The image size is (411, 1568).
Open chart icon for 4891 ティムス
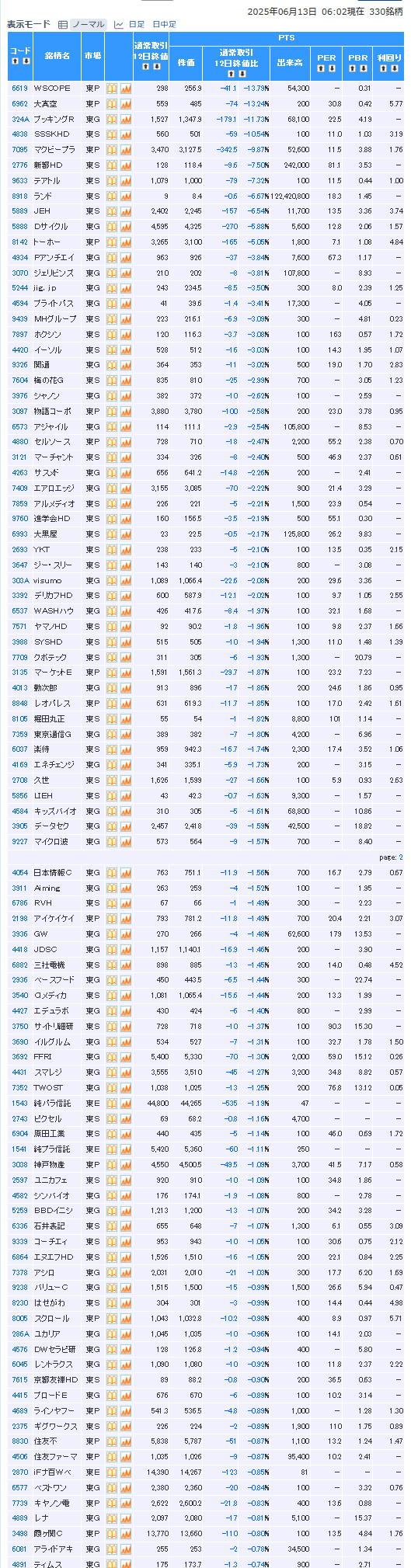pyautogui.click(x=125, y=1564)
